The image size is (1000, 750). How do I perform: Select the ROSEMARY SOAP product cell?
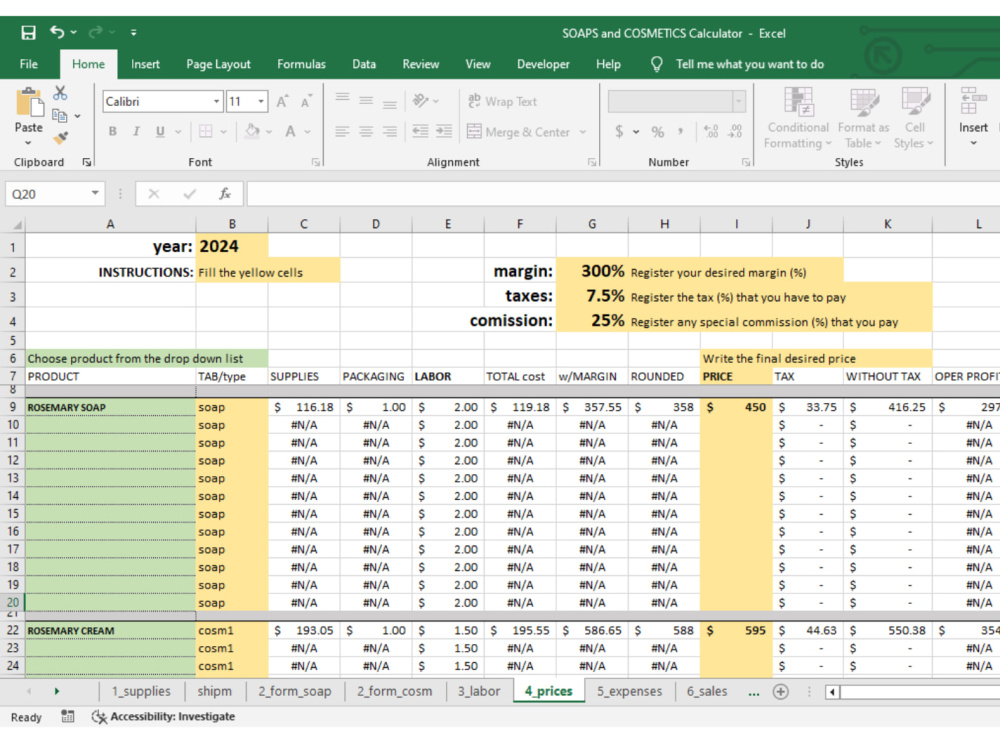tap(110, 407)
